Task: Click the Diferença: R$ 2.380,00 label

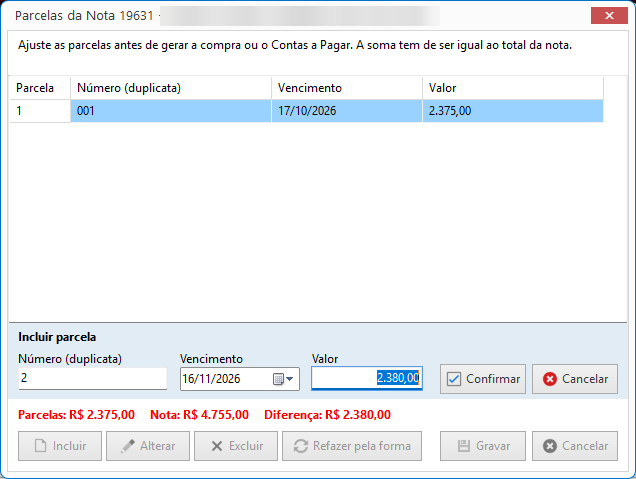Action: click(327, 415)
